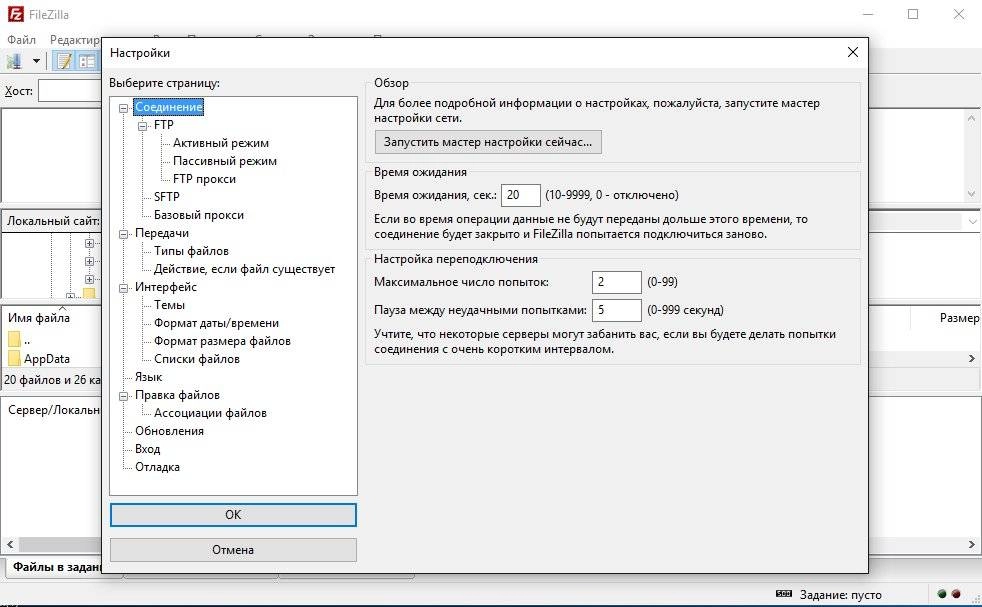Screen dimensions: 982x607
Task: Select the AppData folder icon
Action: 14,358
